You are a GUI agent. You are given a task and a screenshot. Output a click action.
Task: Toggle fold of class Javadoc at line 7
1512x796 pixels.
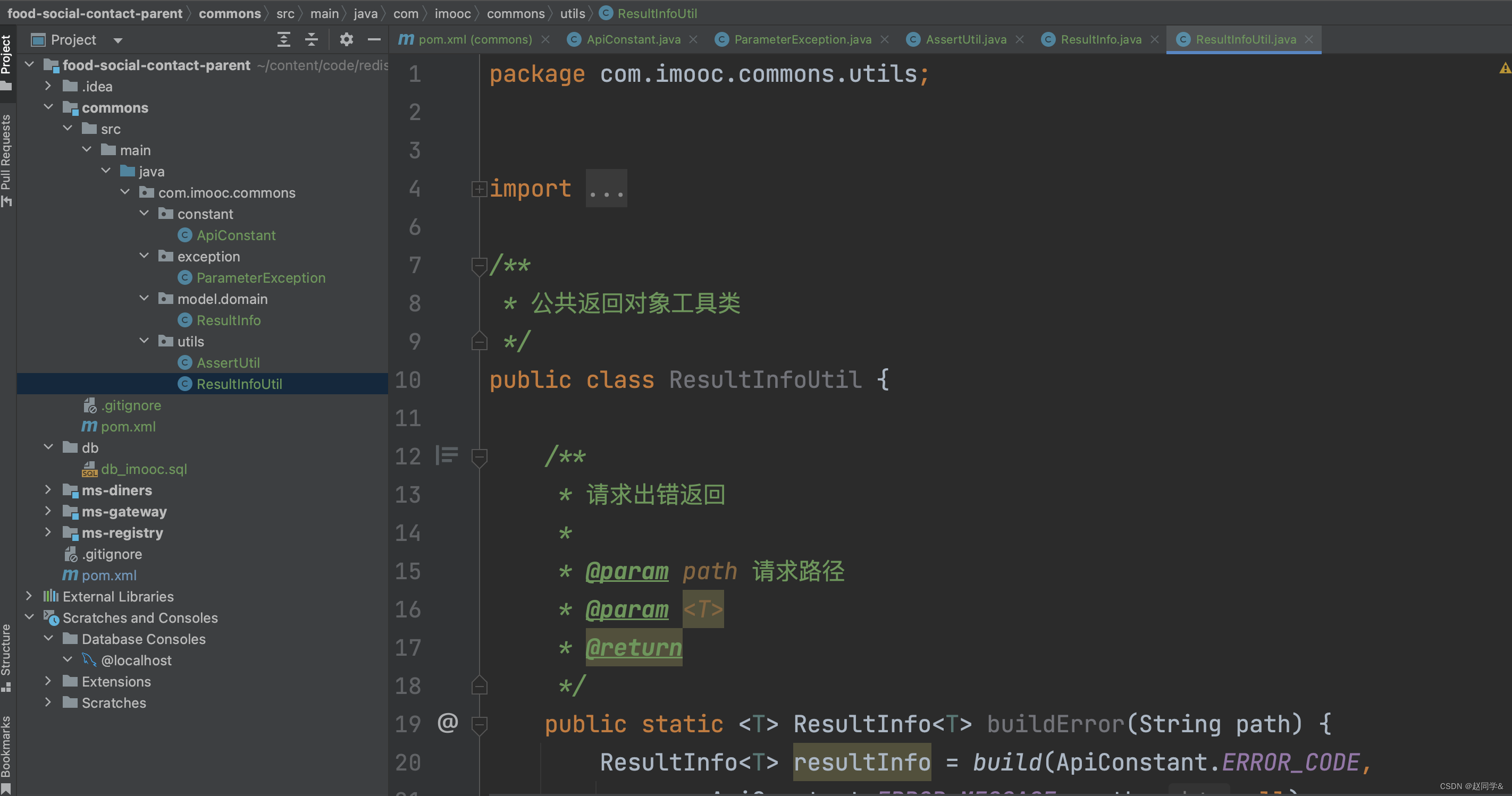pos(479,266)
